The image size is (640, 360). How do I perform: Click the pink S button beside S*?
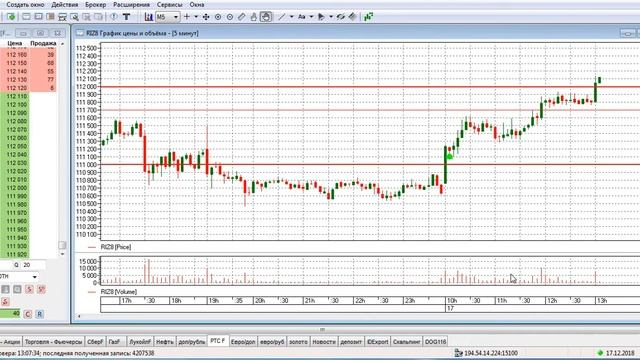click(x=29, y=289)
